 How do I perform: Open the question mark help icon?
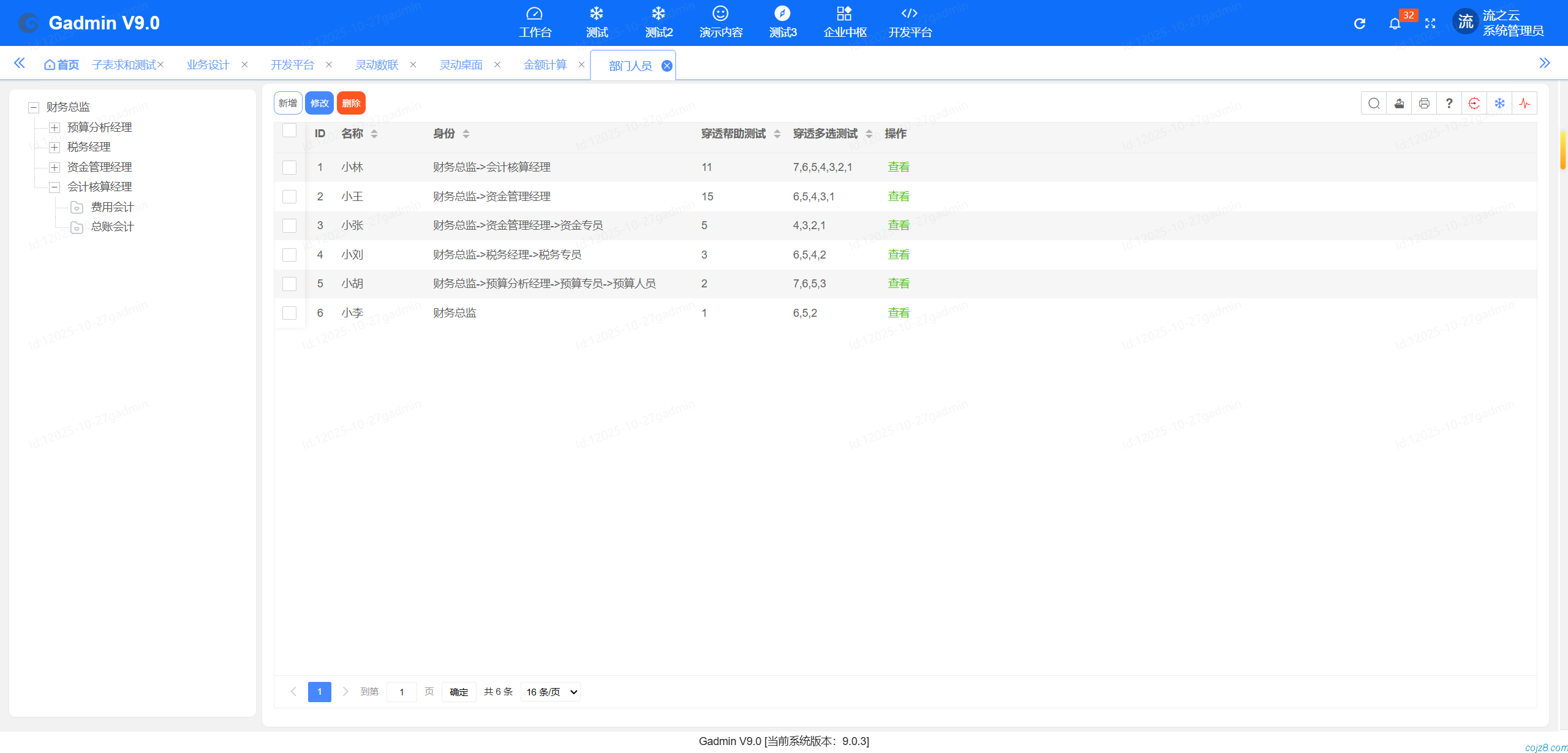click(x=1449, y=104)
